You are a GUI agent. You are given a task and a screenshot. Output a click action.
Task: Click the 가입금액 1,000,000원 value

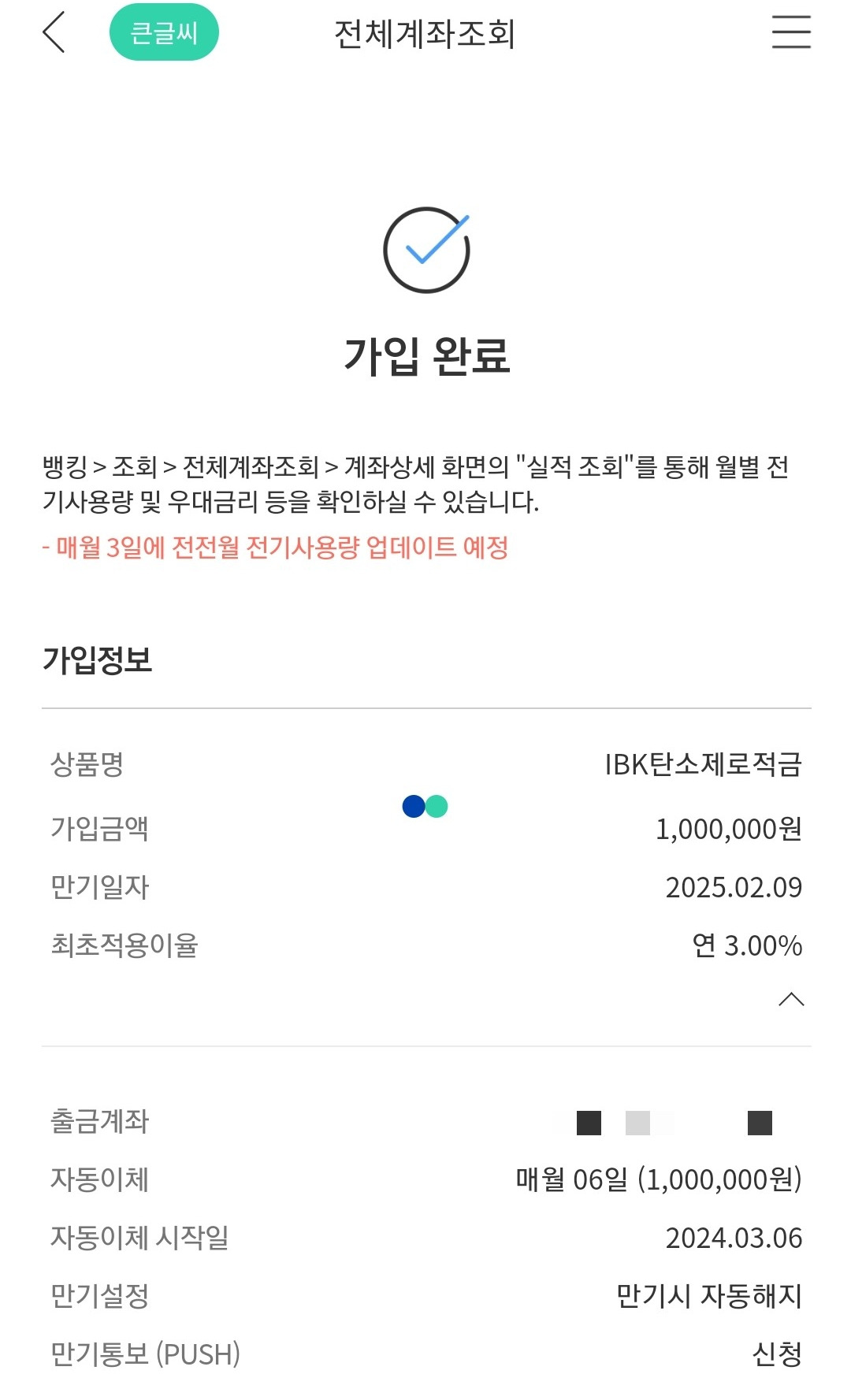(729, 829)
